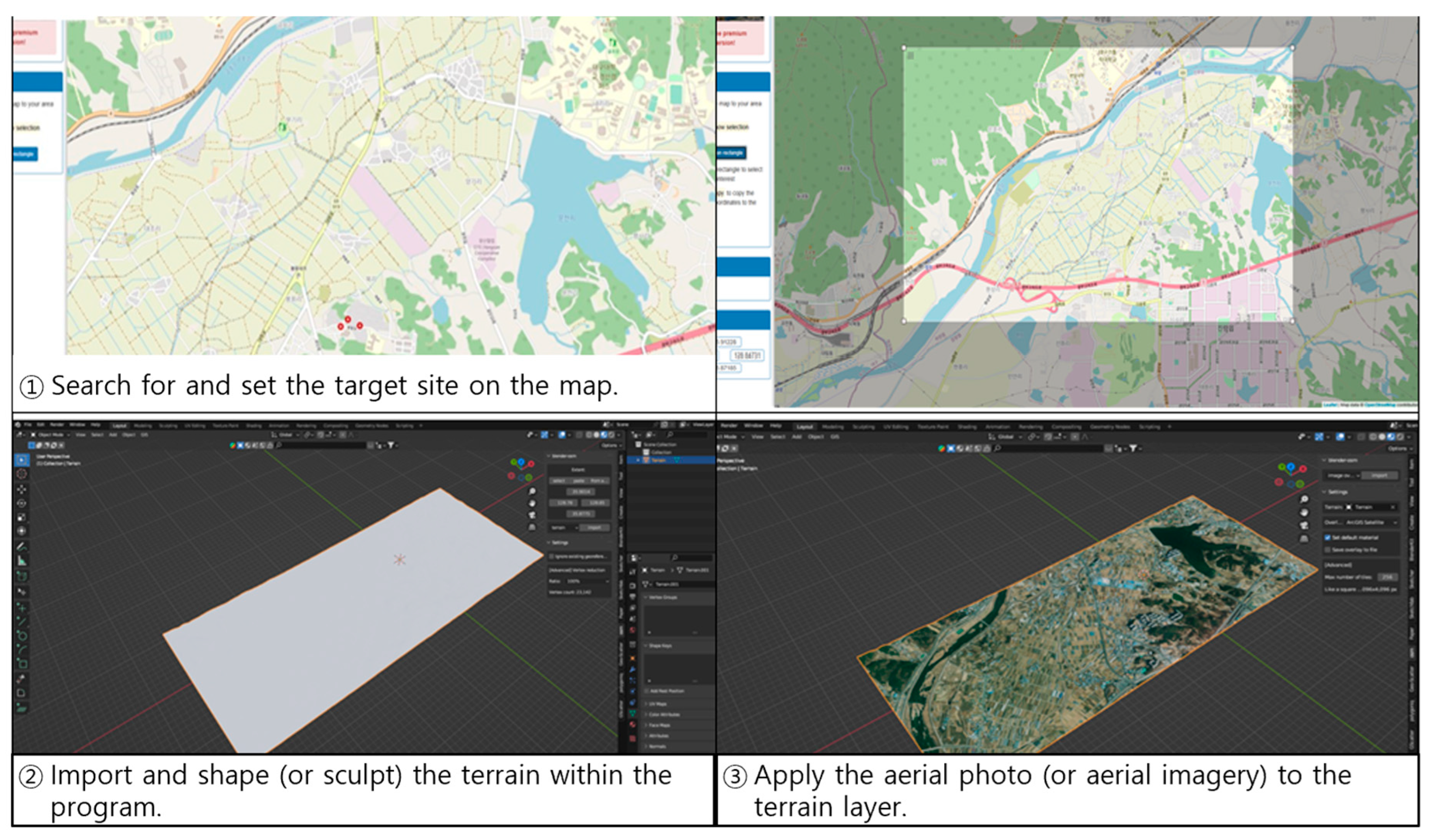Select the Move tool in left toolbar
The width and height of the screenshot is (1431, 840).
[x=22, y=489]
